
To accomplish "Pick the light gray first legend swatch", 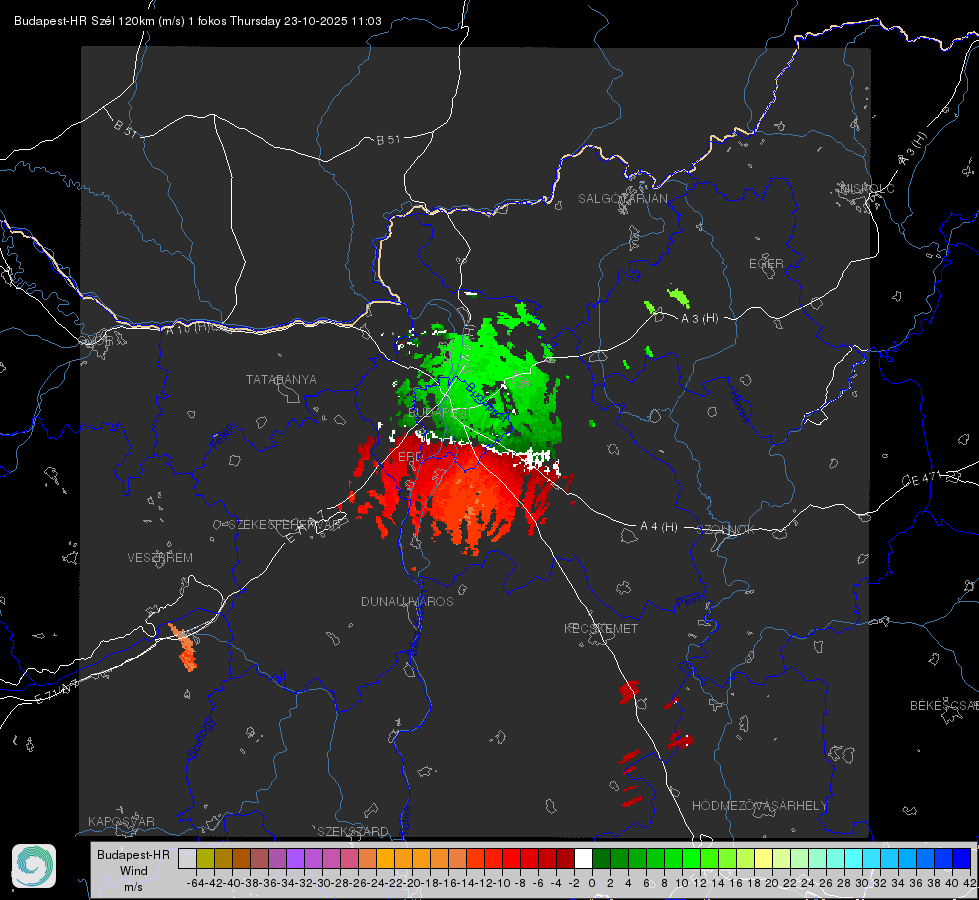I will 187,859.
